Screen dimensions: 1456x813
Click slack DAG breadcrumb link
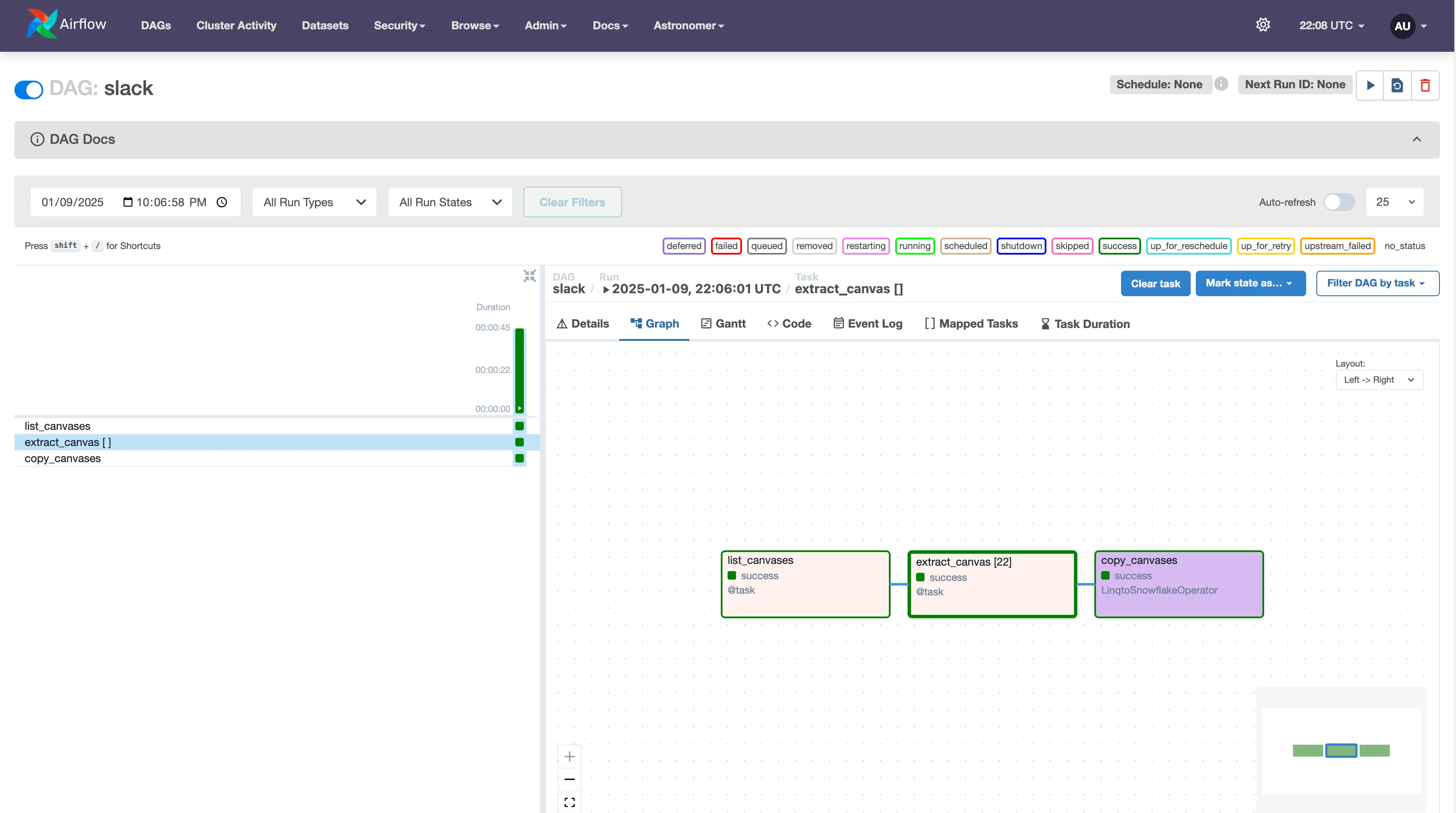[x=569, y=289]
